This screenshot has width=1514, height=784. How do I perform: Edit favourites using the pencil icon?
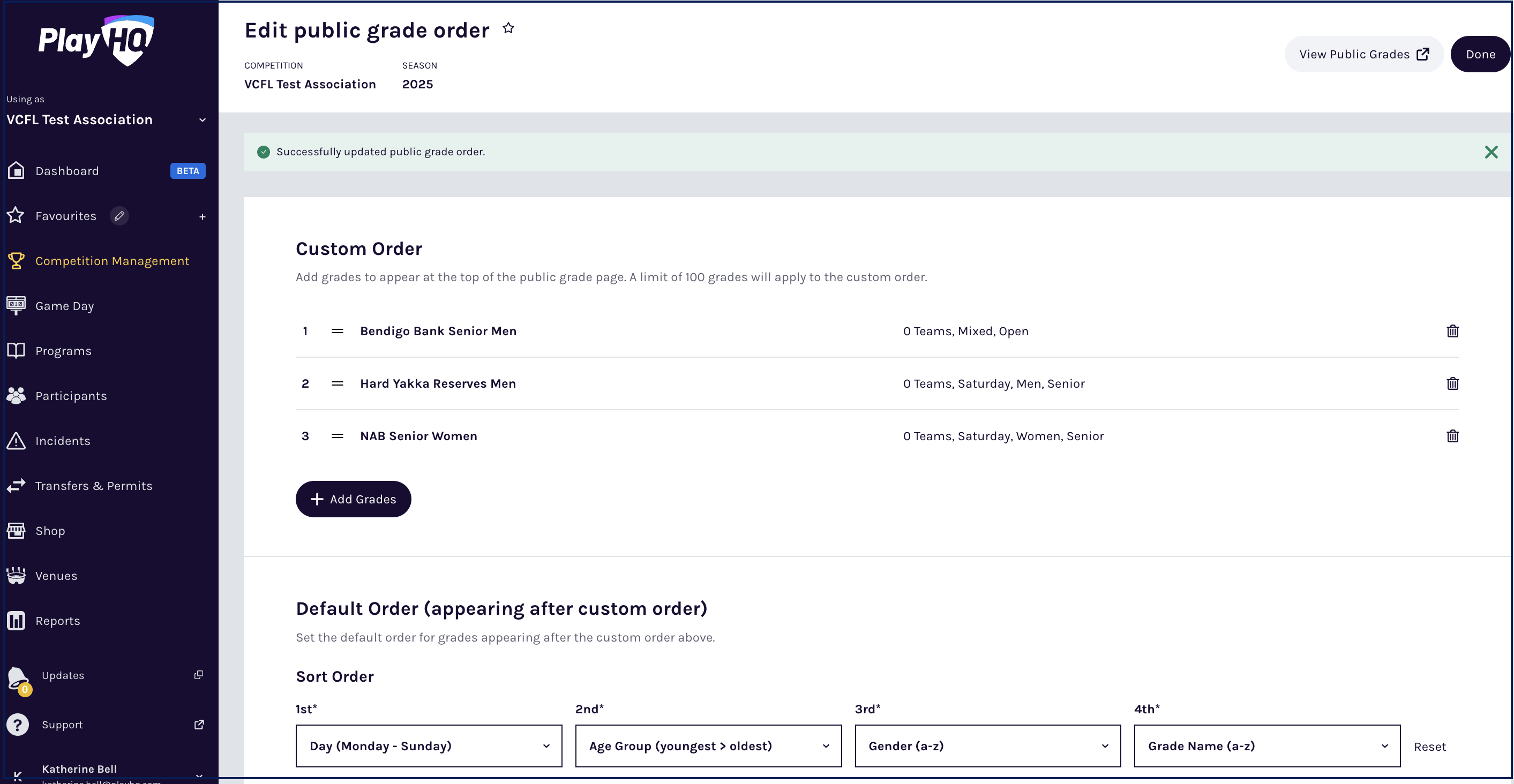click(x=119, y=216)
